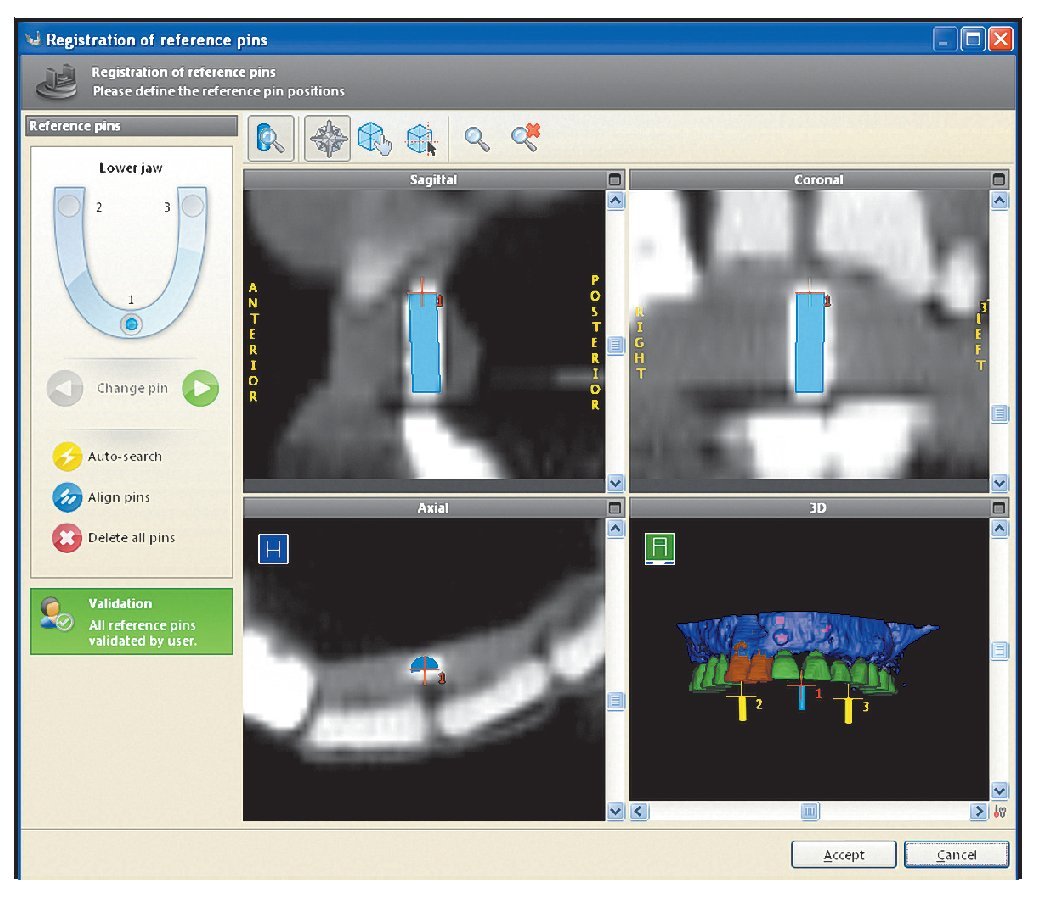Run Auto-search for pins
The width and height of the screenshot is (1037, 900).
67,457
